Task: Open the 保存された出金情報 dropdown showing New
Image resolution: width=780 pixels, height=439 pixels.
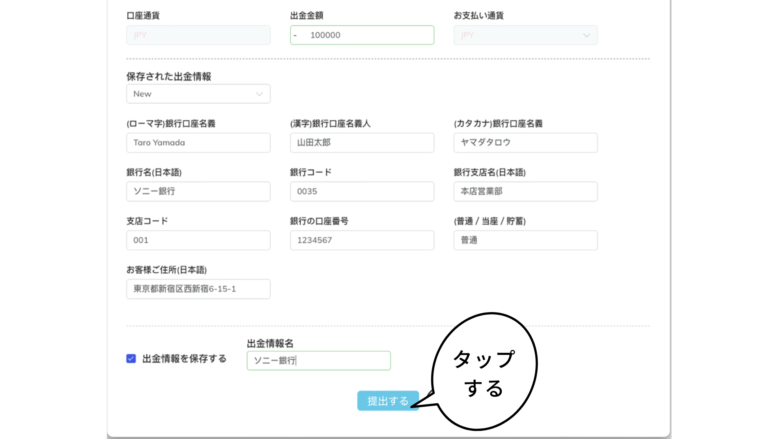Action: tap(198, 94)
